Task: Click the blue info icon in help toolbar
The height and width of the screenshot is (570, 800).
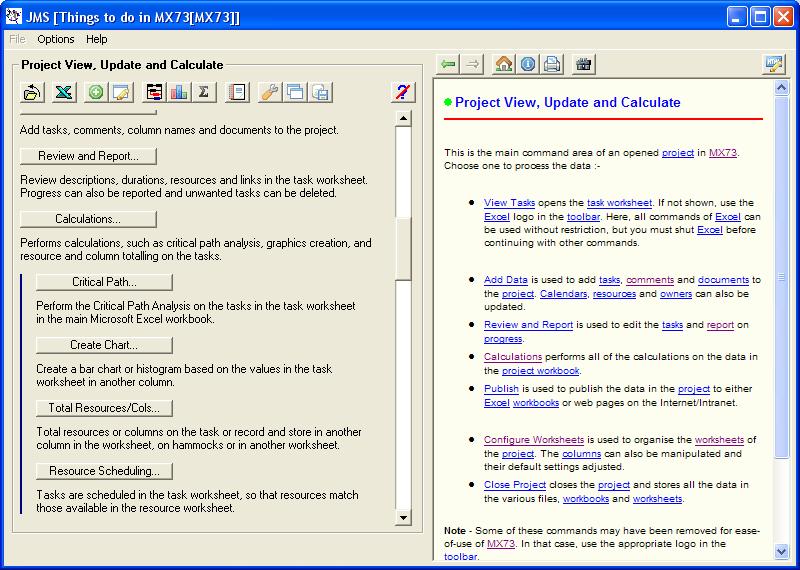Action: point(528,64)
